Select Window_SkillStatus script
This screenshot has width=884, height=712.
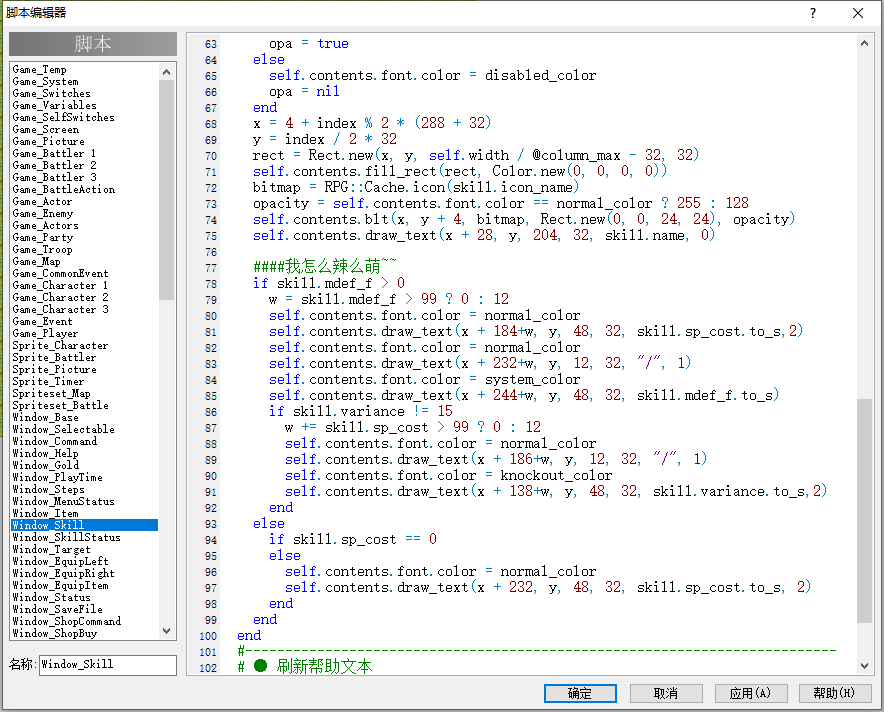click(x=67, y=537)
